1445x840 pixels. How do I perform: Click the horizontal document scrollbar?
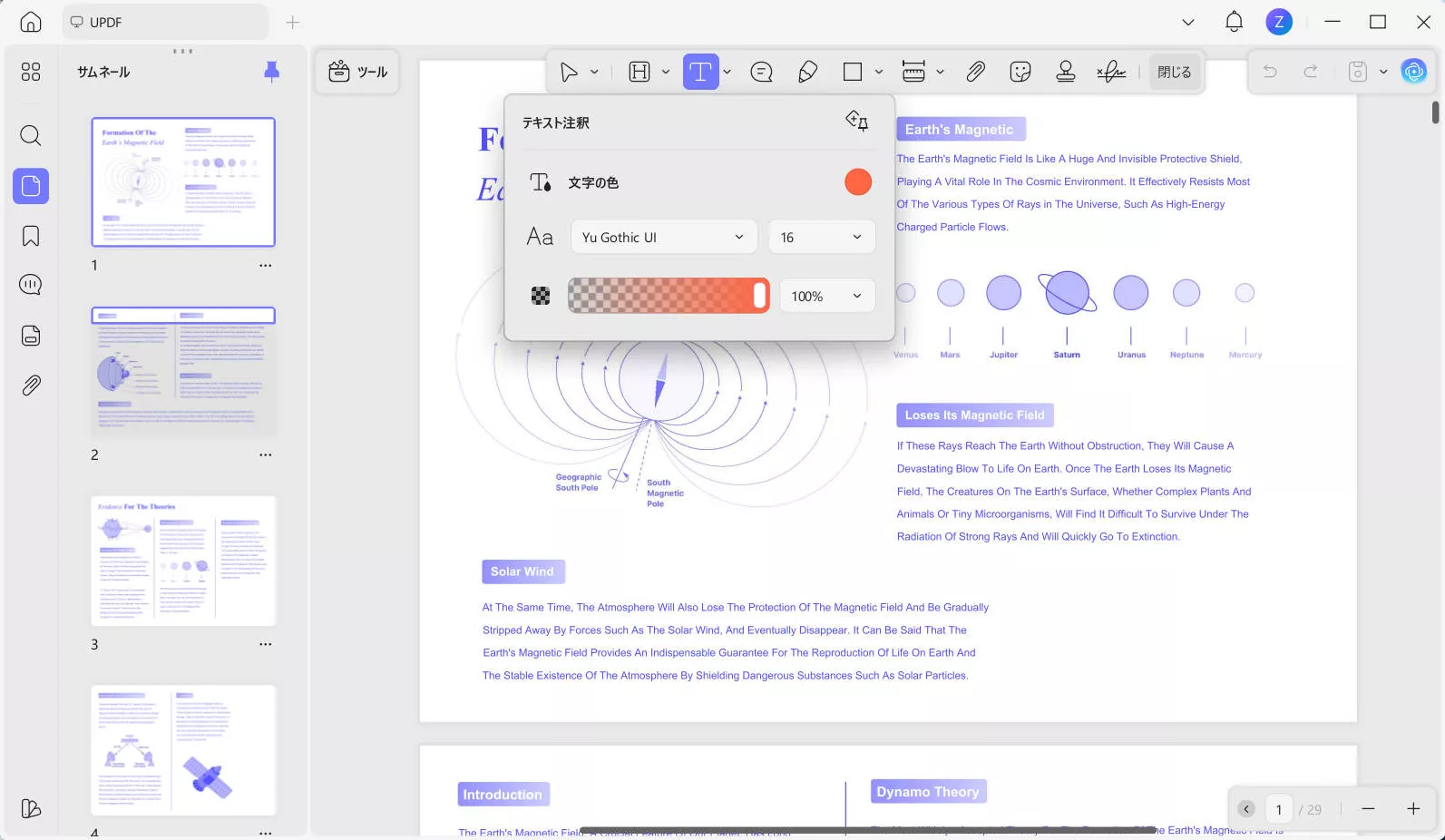(x=867, y=830)
